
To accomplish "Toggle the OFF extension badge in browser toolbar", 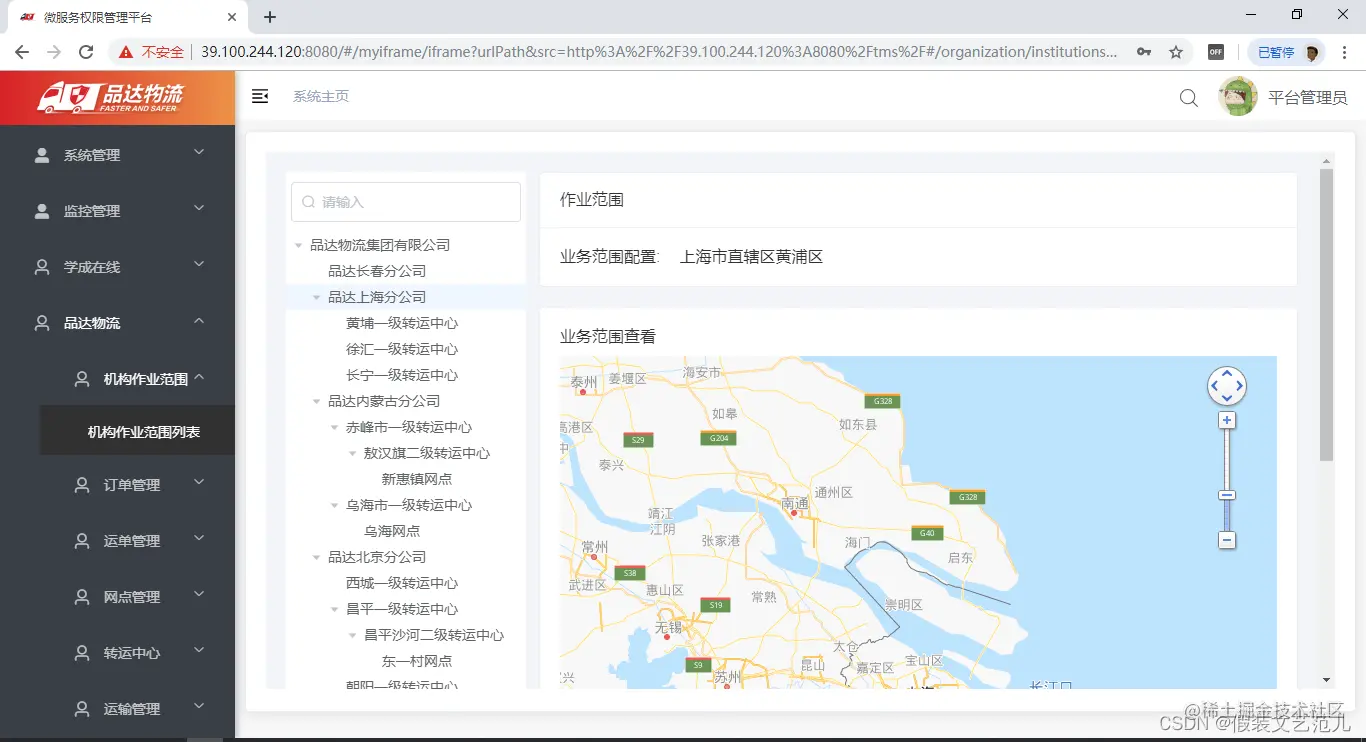I will click(1216, 51).
